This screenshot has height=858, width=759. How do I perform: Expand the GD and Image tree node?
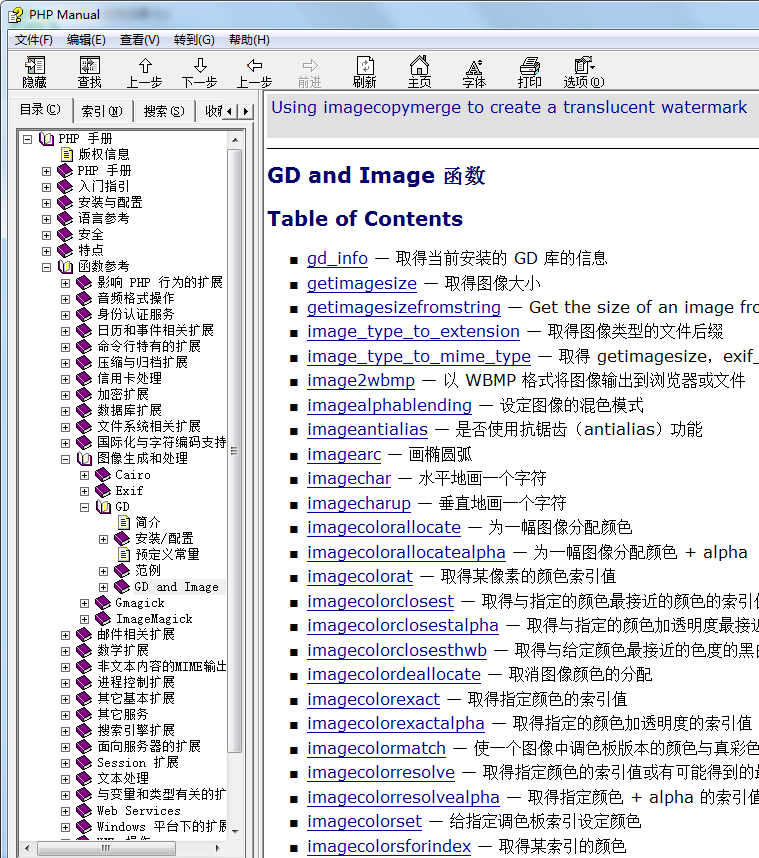[x=103, y=587]
